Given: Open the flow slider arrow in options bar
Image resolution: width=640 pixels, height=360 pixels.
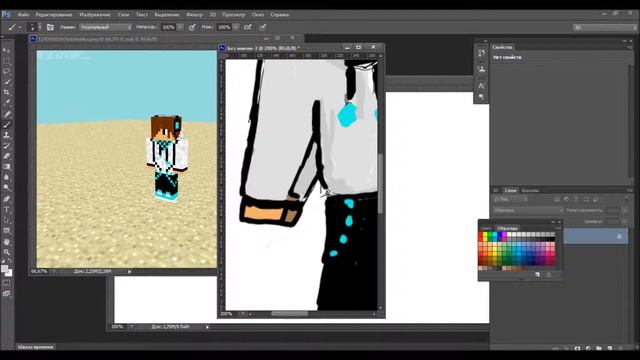Looking at the screenshot, I should (236, 27).
